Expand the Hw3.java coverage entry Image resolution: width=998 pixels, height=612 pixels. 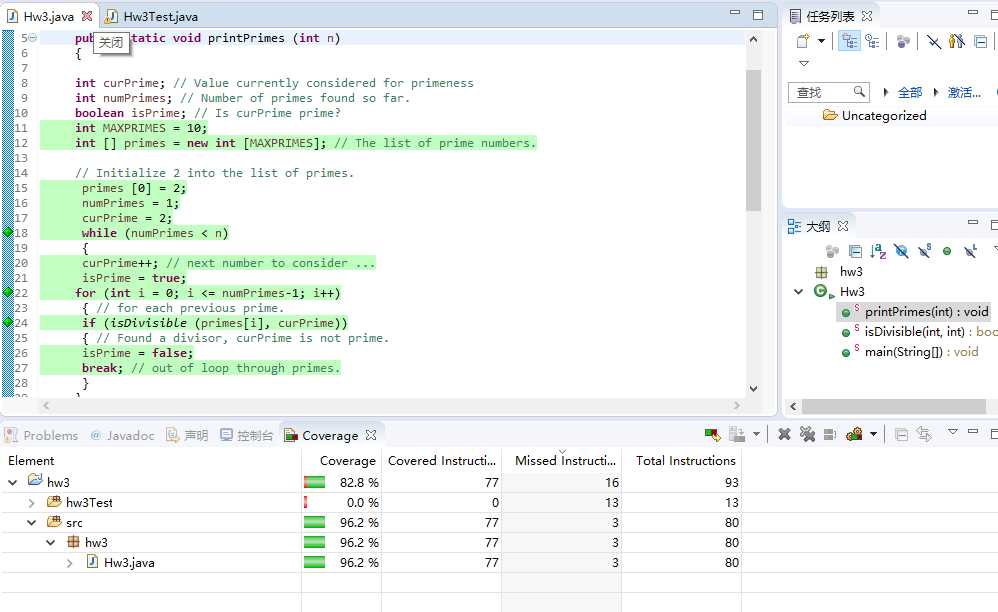69,563
